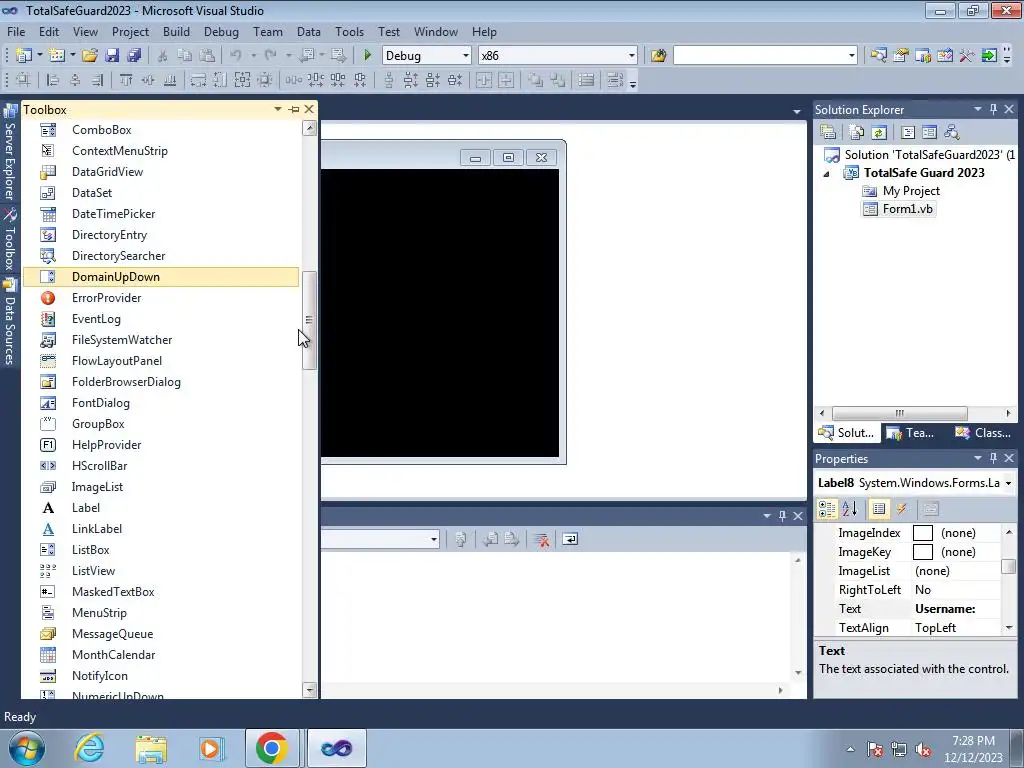1024x768 pixels.
Task: Click the Find in Files folder icon
Action: (658, 56)
